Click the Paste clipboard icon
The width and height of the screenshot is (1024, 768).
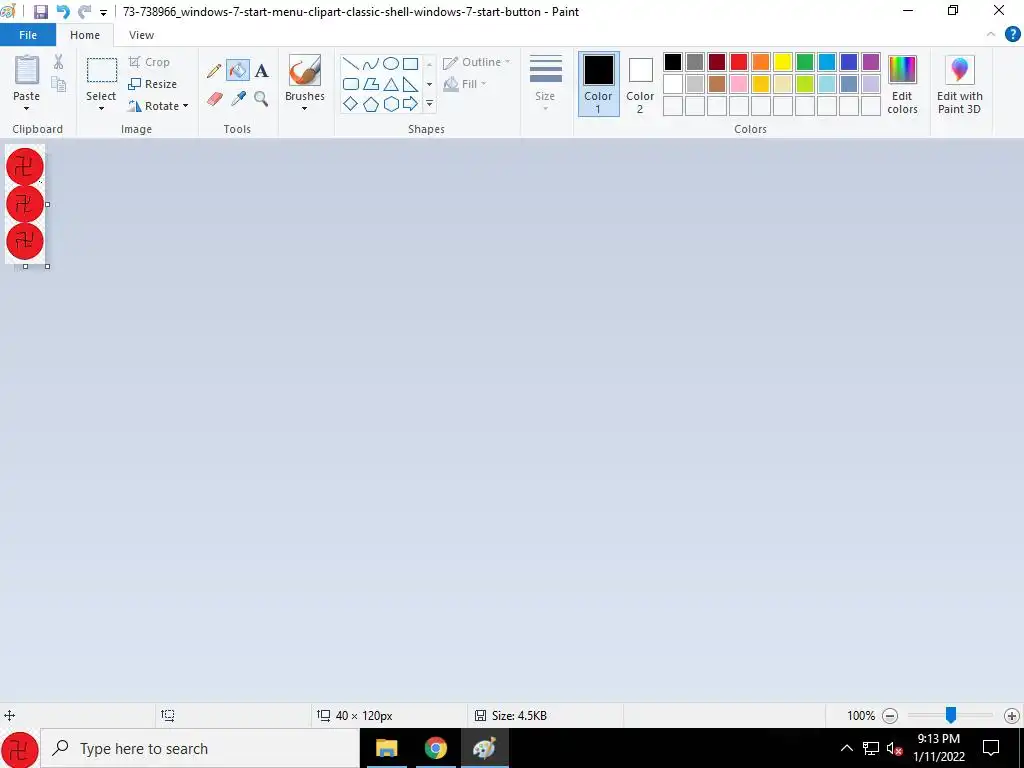coord(27,70)
